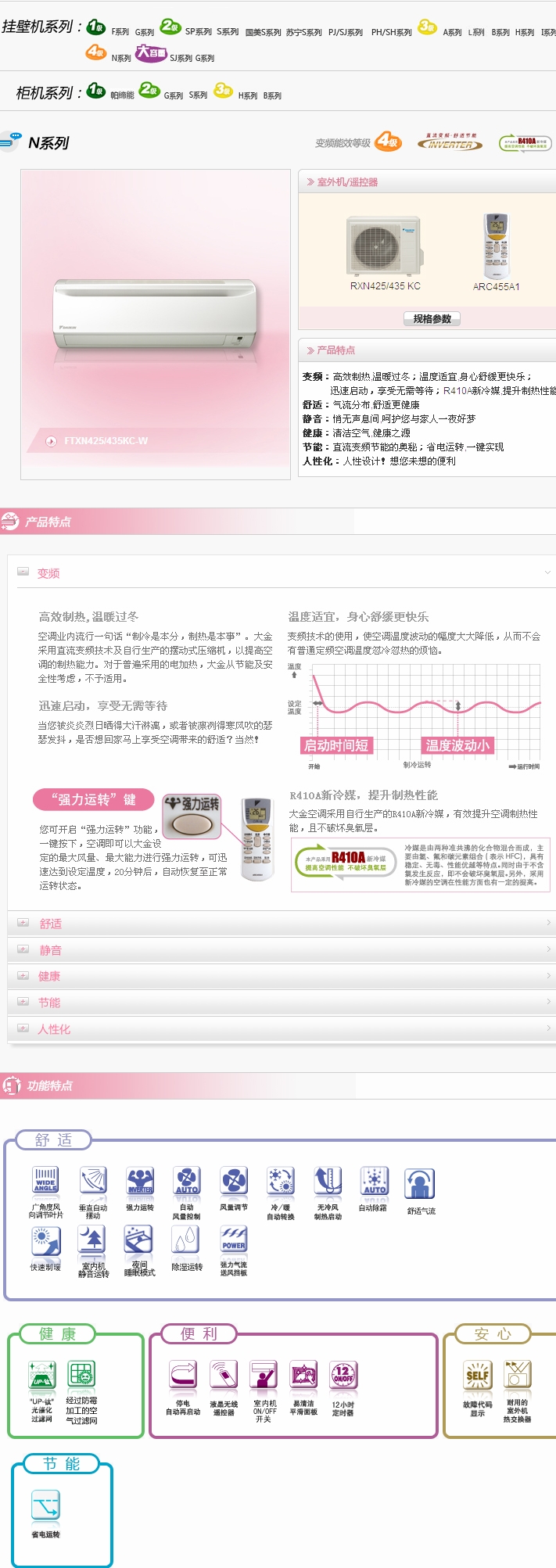The width and height of the screenshot is (556, 1568).
Task: Open the 苏宁S系列 link
Action: tap(303, 33)
